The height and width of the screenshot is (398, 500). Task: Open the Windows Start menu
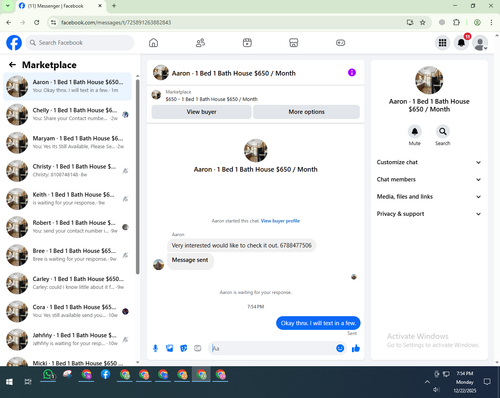point(9,382)
